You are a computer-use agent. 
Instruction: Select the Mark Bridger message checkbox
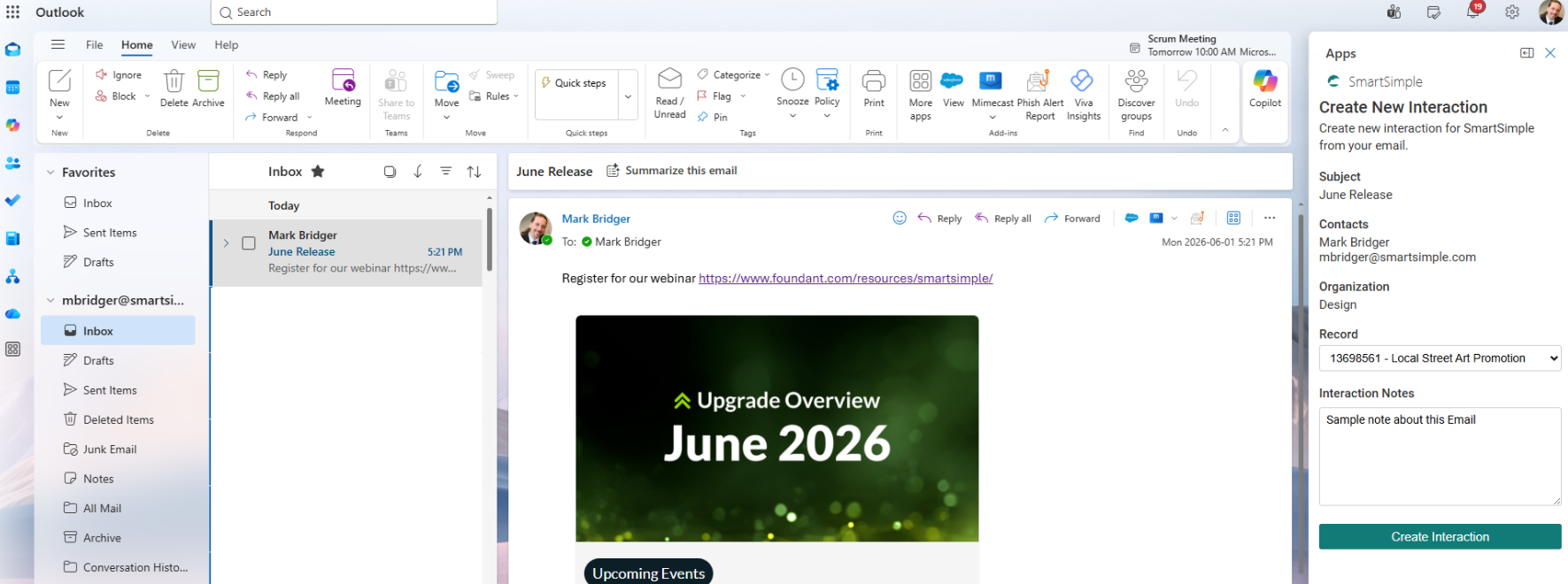click(x=249, y=243)
